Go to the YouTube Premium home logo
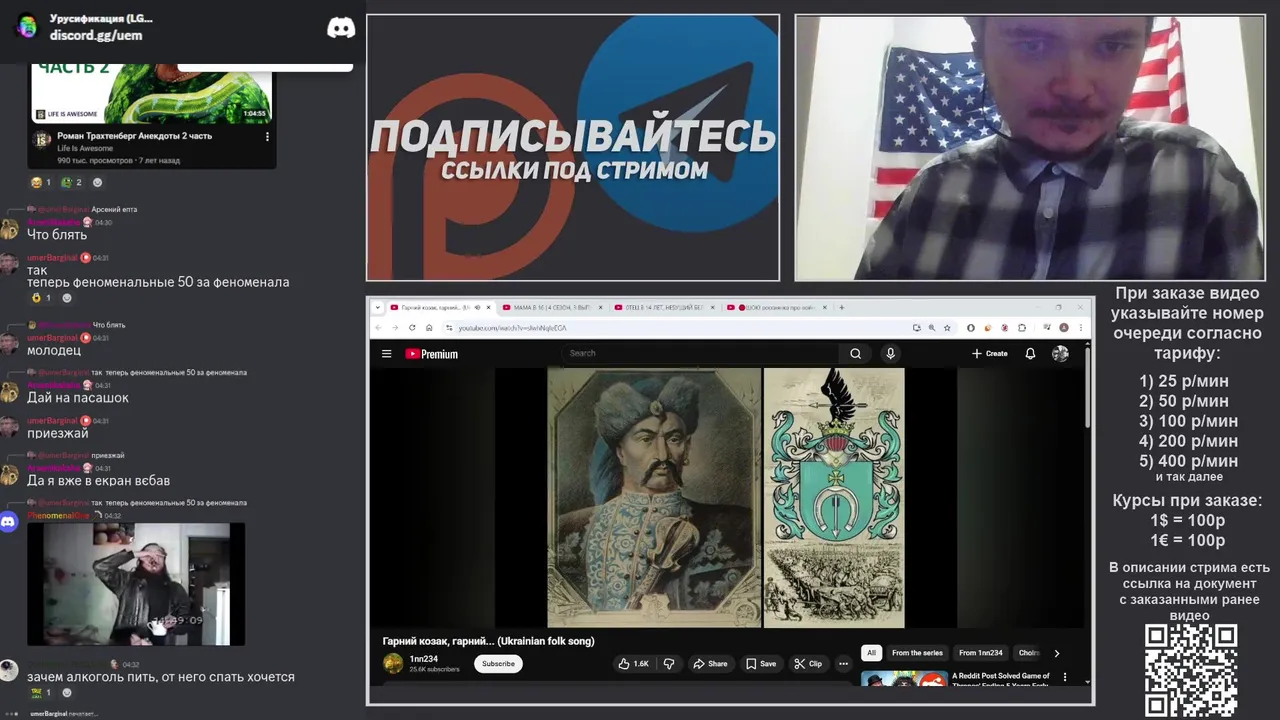Screen dimensions: 1280x720 coord(431,354)
